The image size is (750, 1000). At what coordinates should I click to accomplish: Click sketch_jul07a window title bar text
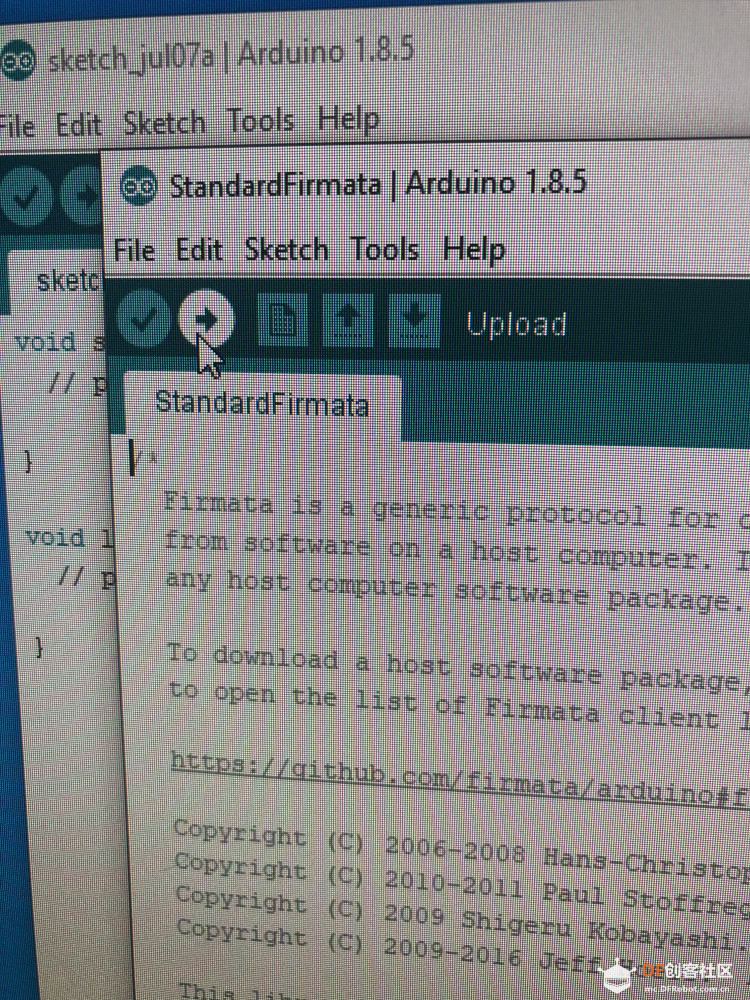[230, 55]
